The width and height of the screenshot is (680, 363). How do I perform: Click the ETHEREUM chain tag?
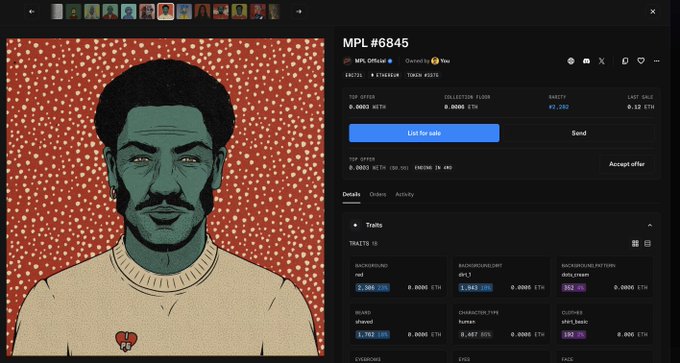tap(385, 75)
